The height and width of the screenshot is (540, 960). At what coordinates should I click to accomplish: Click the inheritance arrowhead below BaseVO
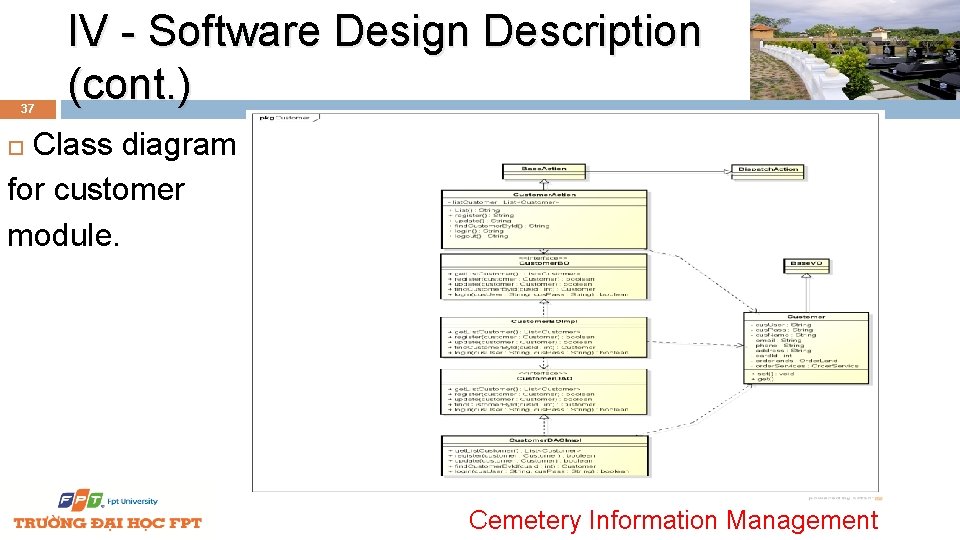[806, 276]
